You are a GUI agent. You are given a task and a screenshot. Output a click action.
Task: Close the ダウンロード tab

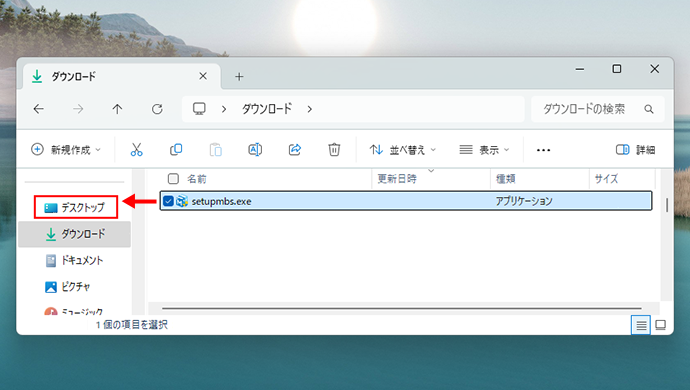pos(203,76)
